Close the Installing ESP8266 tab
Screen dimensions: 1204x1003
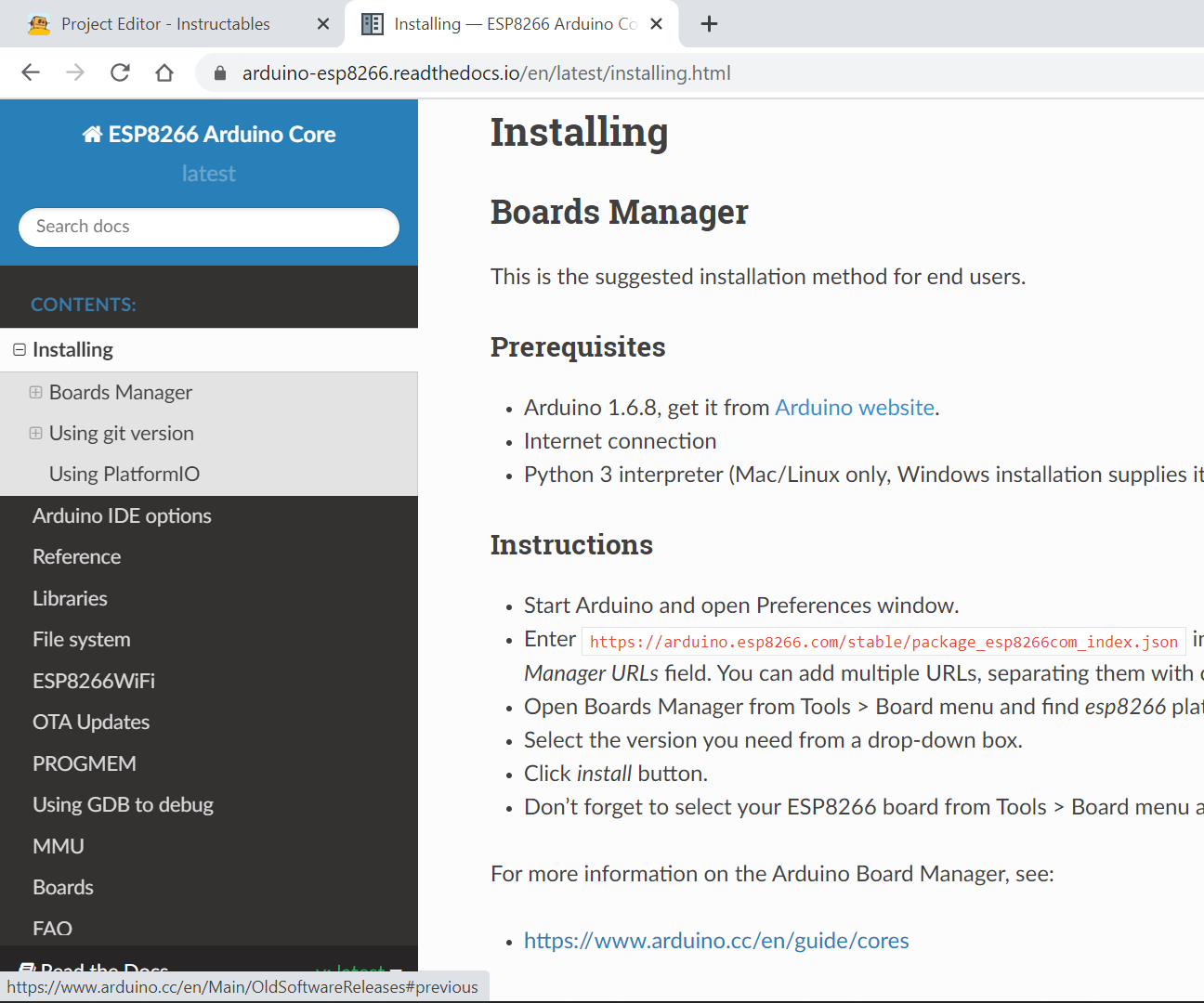[x=656, y=24]
